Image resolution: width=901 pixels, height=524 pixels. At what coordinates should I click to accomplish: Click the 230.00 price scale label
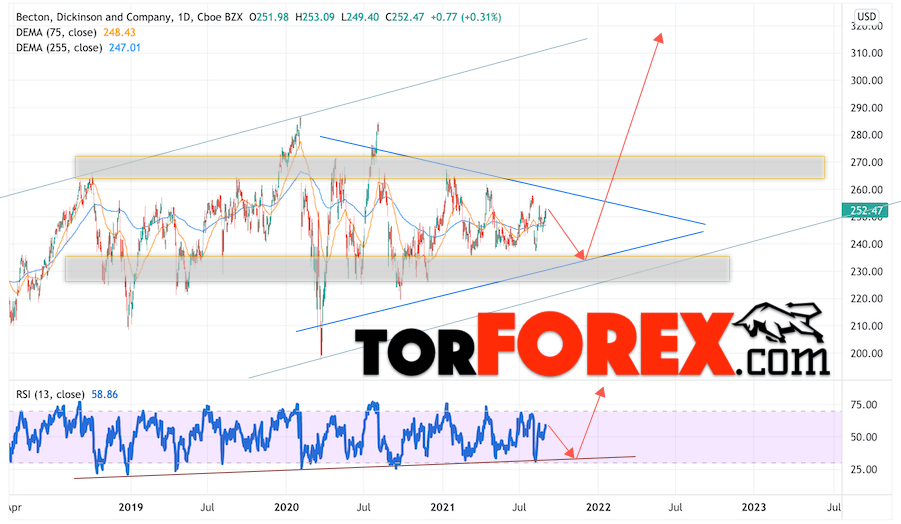pos(867,271)
